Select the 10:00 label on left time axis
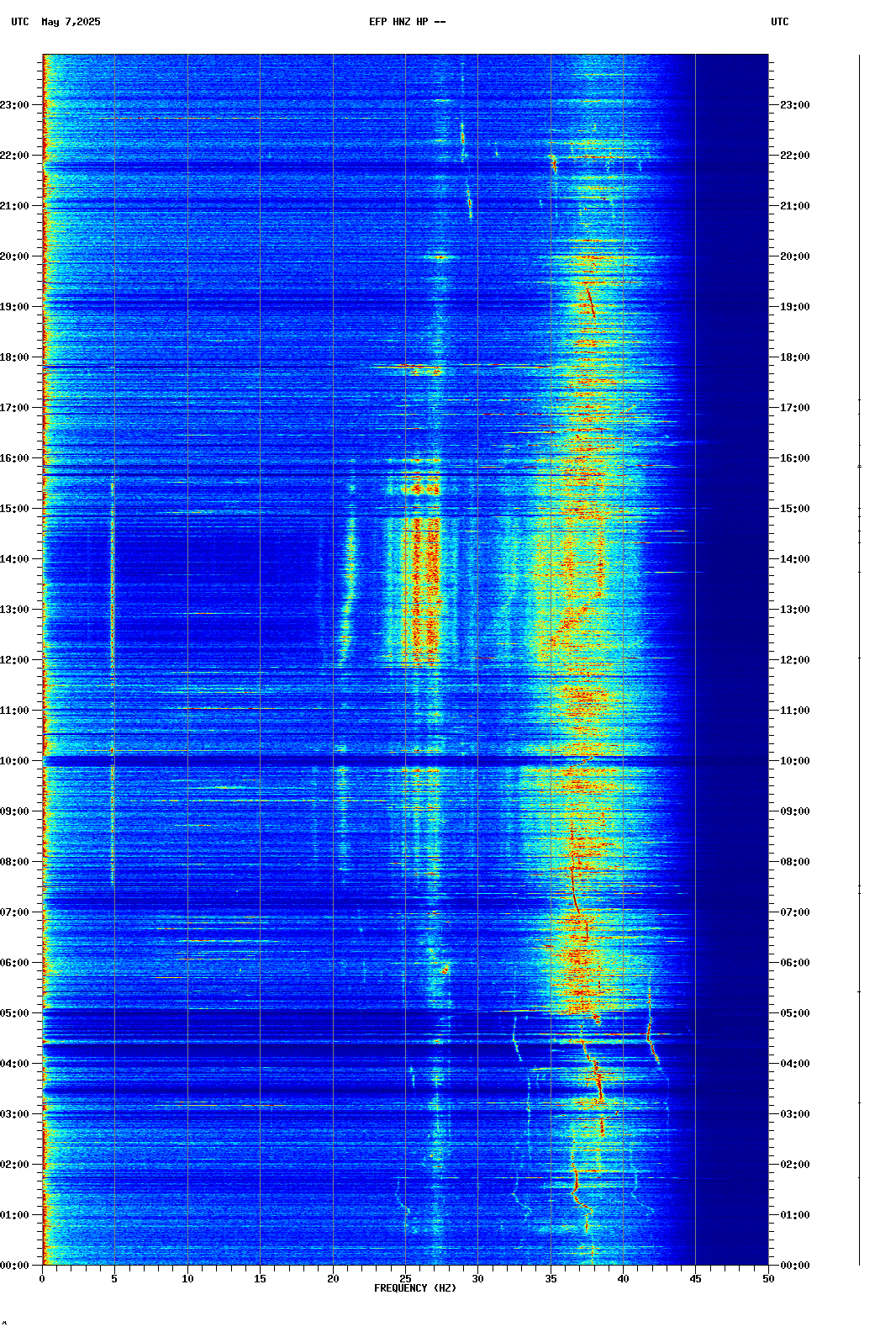The image size is (896, 1332). coord(14,761)
